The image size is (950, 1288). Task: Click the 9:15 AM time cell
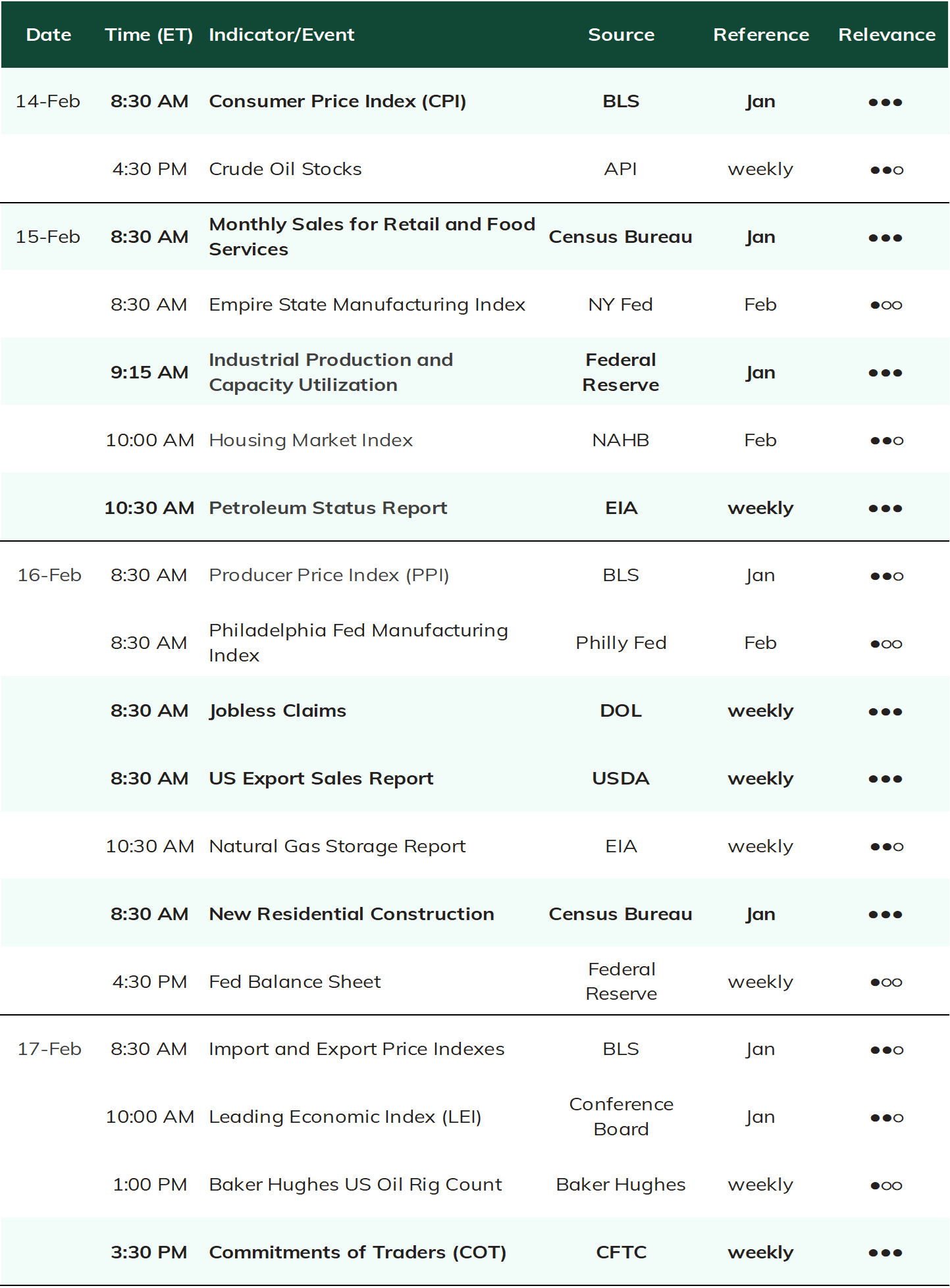149,373
